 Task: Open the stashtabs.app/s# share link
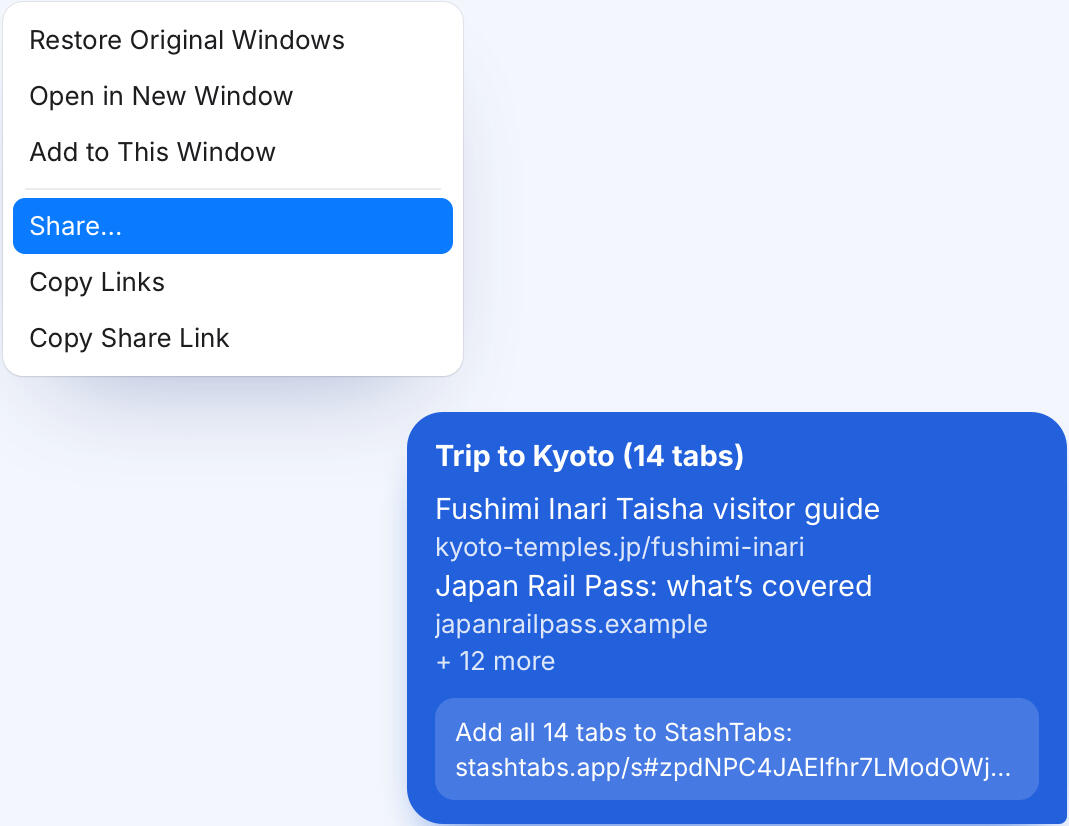pyautogui.click(x=733, y=767)
